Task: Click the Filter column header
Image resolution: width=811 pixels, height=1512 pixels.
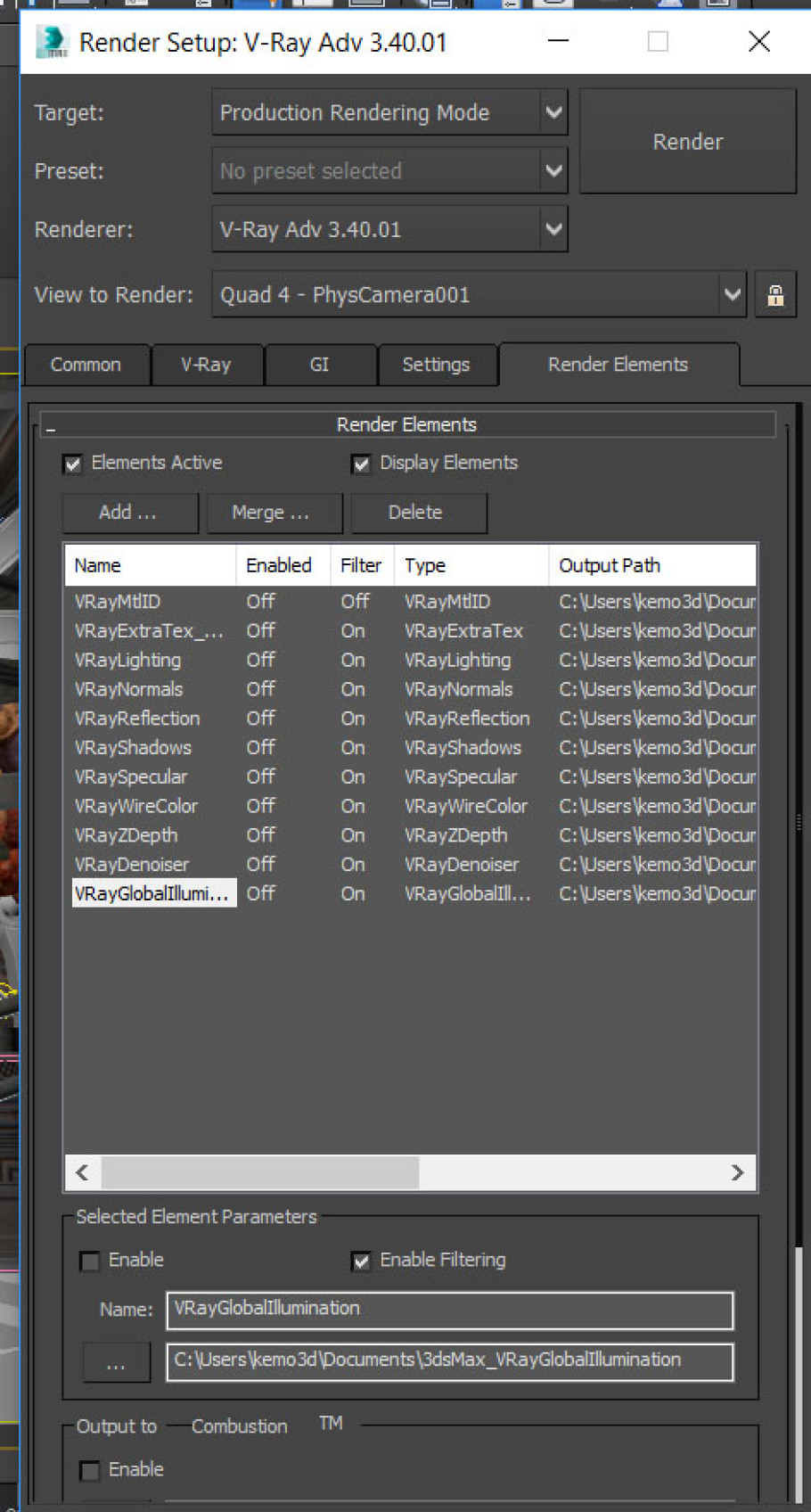Action: pos(362,565)
